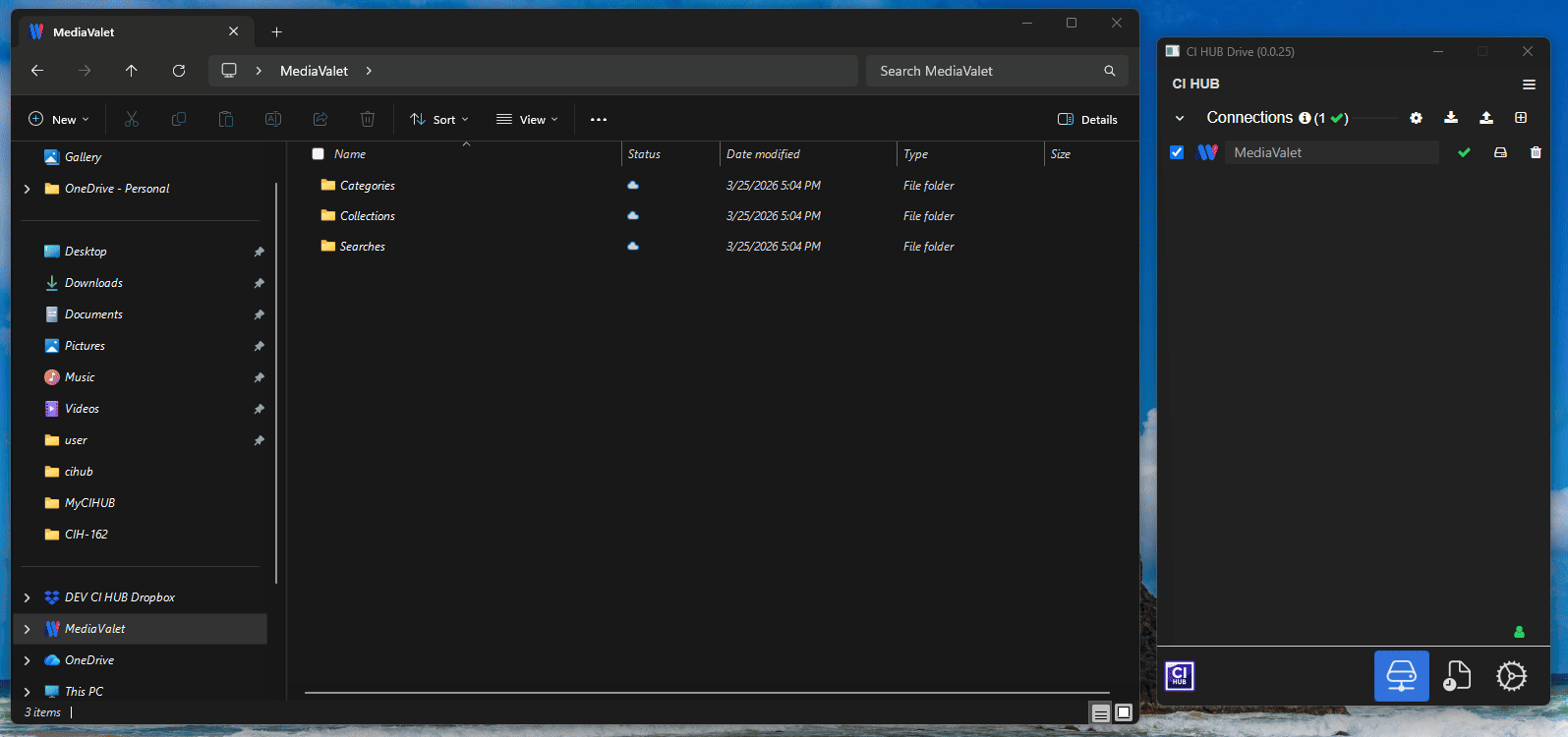Screen dimensions: 1568x737
Task: Tick the select-all checkbox beside Name header
Action: 318,154
